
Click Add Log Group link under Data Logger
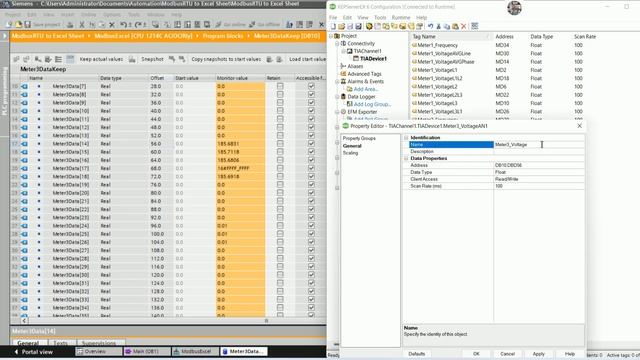click(x=372, y=104)
